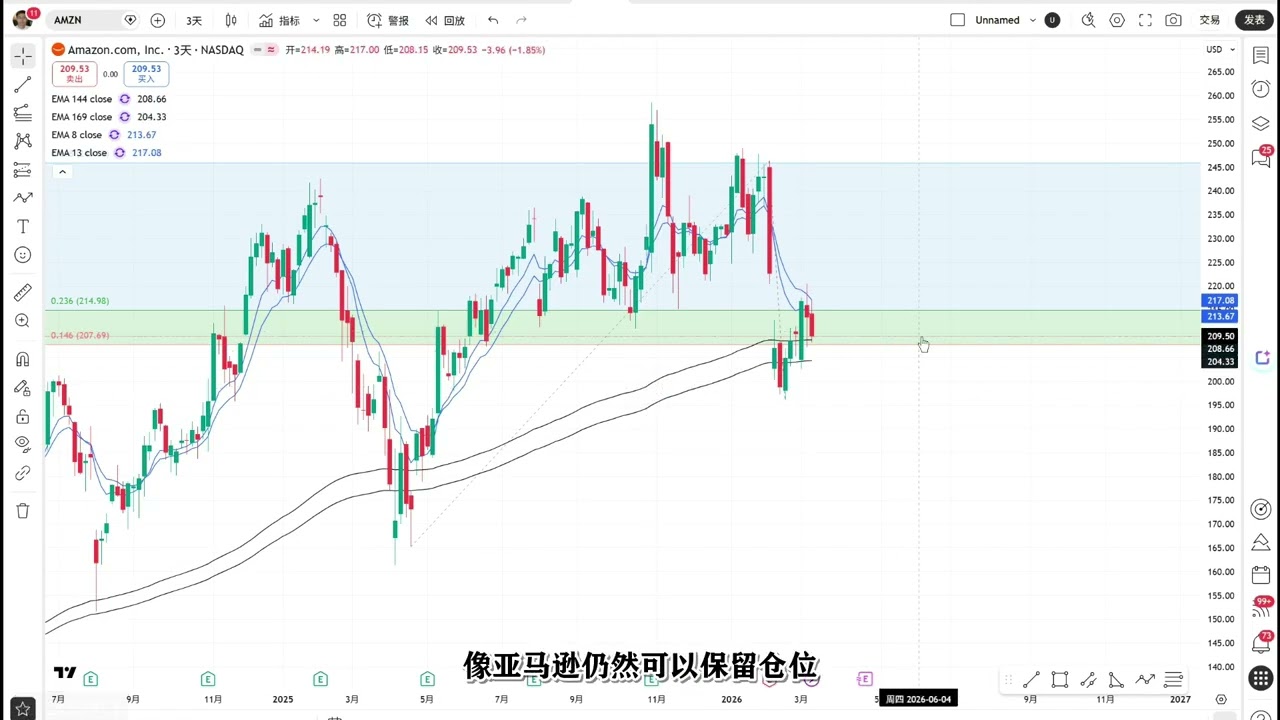This screenshot has height=720, width=1280.
Task: Select triangle pattern in floating toolbar
Action: tap(1116, 680)
